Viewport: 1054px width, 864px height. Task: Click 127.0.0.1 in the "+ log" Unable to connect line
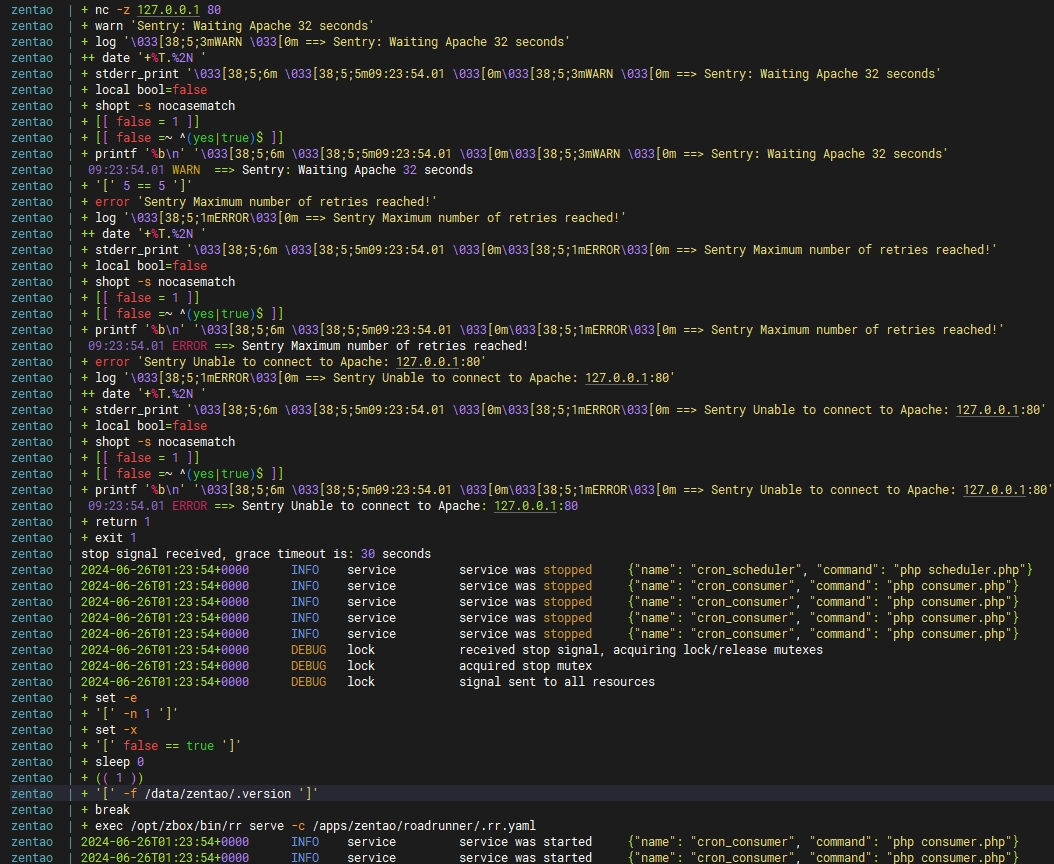click(x=616, y=378)
